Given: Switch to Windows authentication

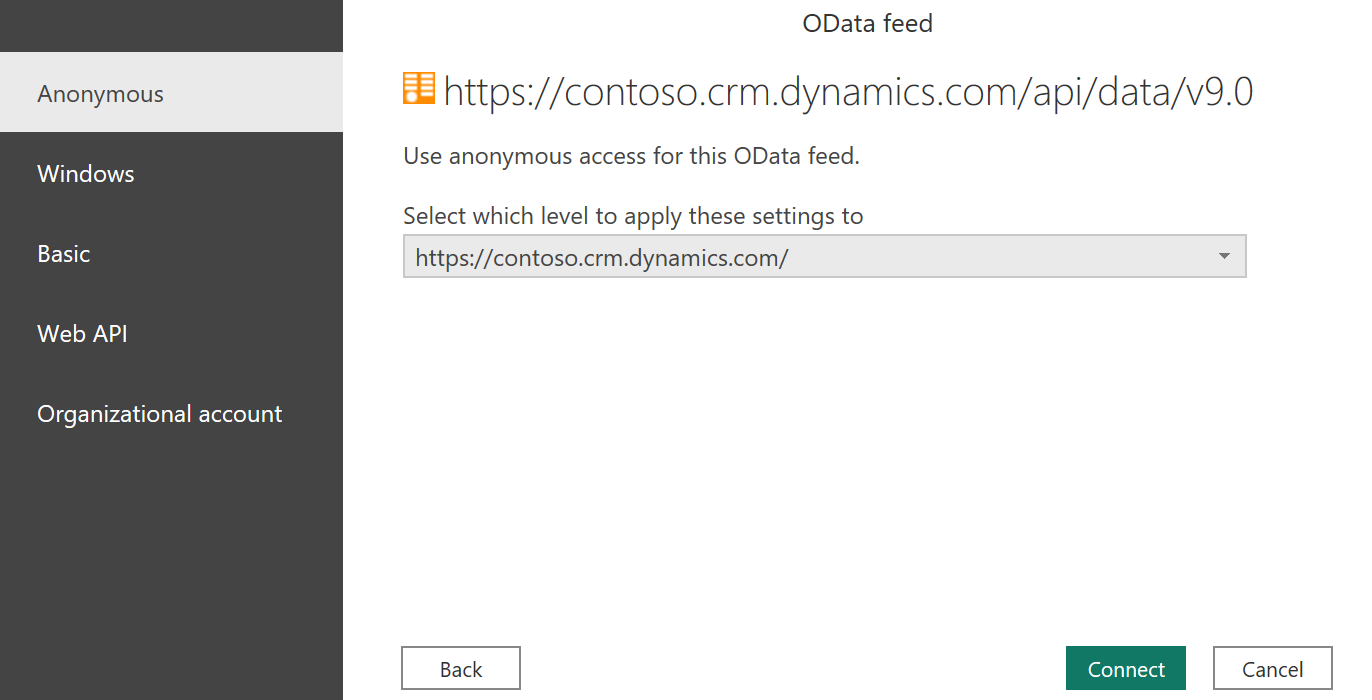Looking at the screenshot, I should (x=85, y=173).
